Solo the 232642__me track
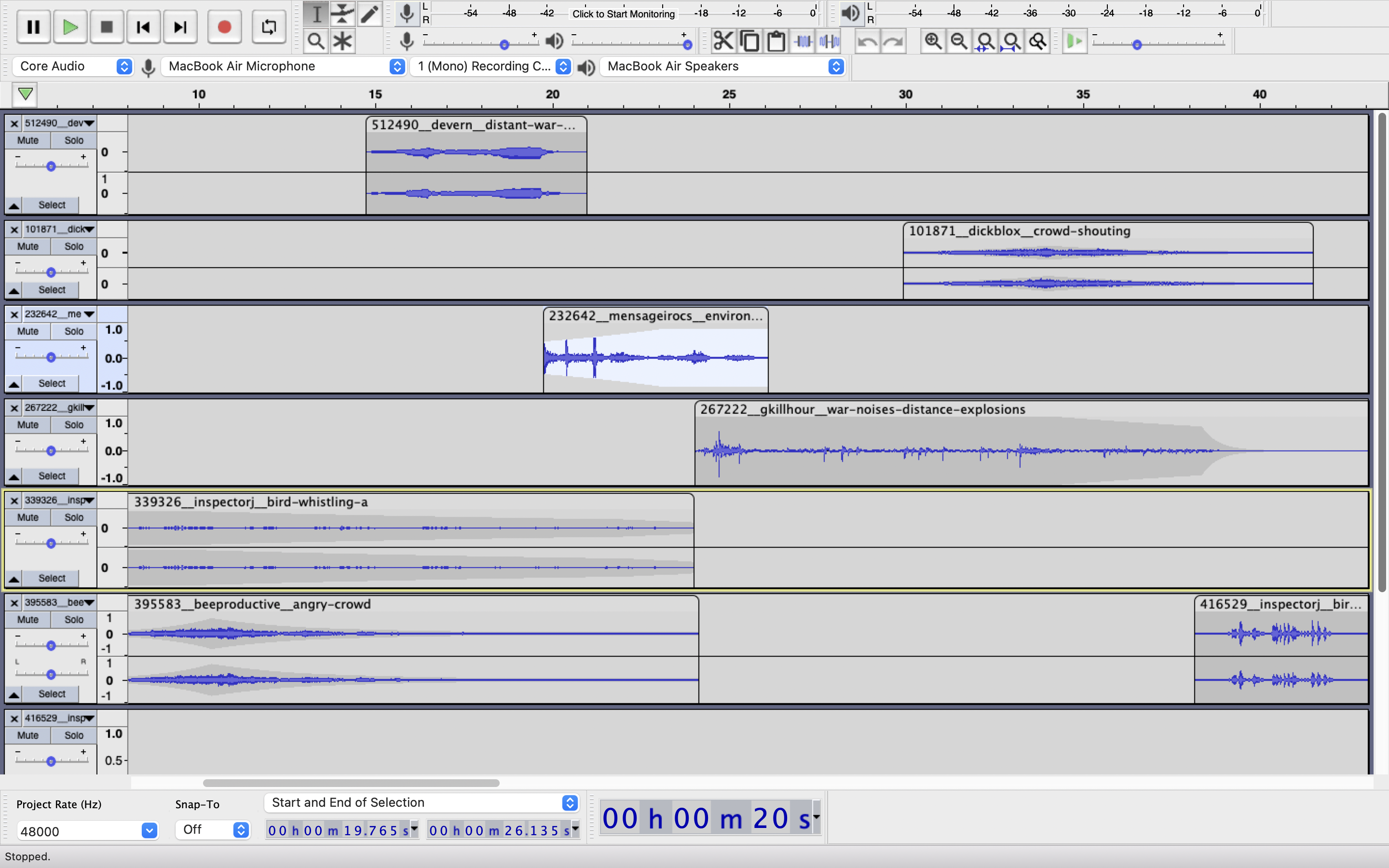The width and height of the screenshot is (1389, 868). click(73, 331)
